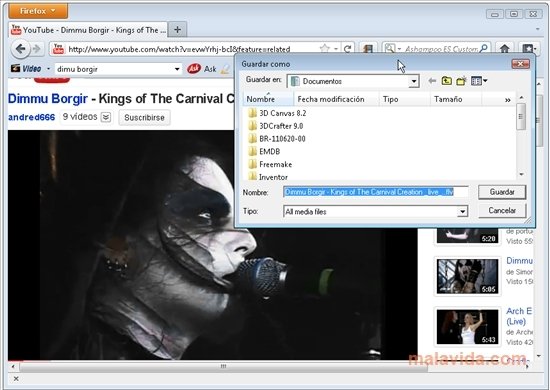Image resolution: width=550 pixels, height=390 pixels.
Task: Sort by Nombre column header
Action: 268,99
